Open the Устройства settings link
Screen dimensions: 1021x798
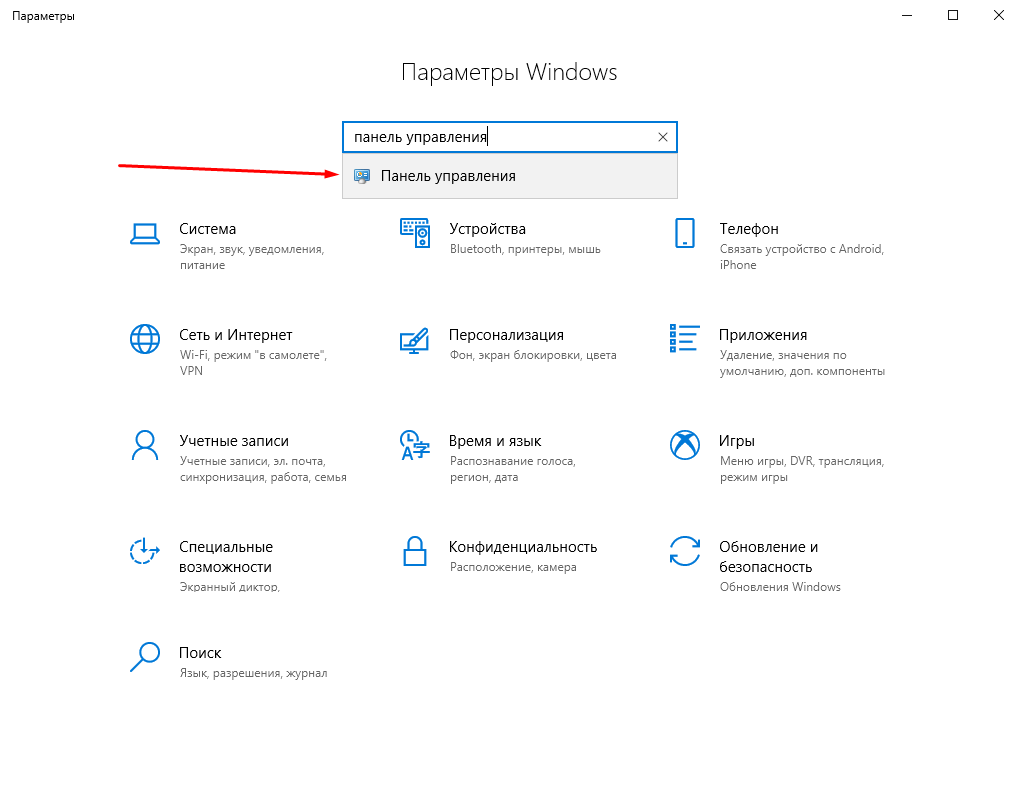pos(487,229)
